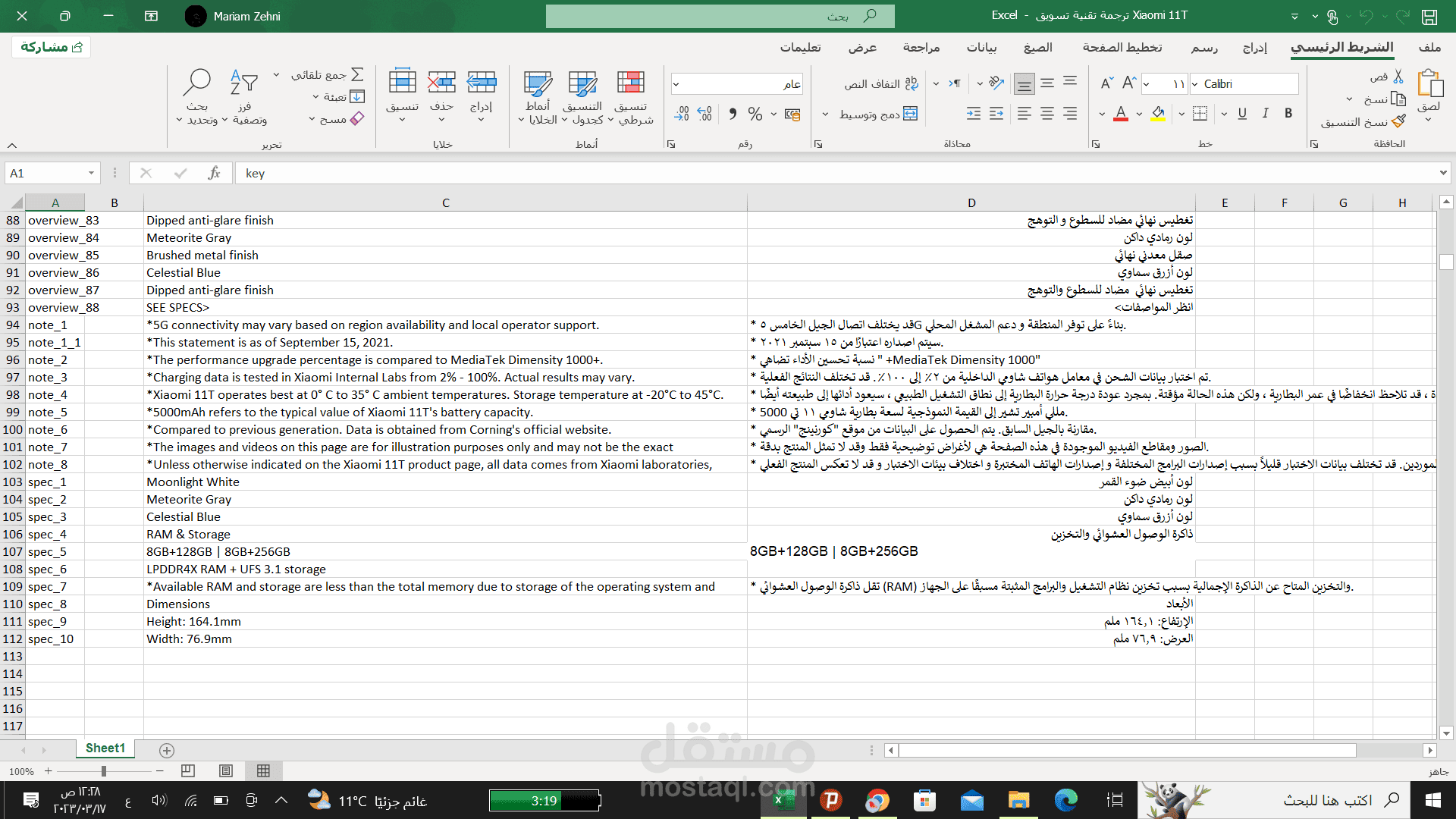Screen dimensions: 1456x819
Task: Click the zoom slider handle
Action: tap(104, 771)
